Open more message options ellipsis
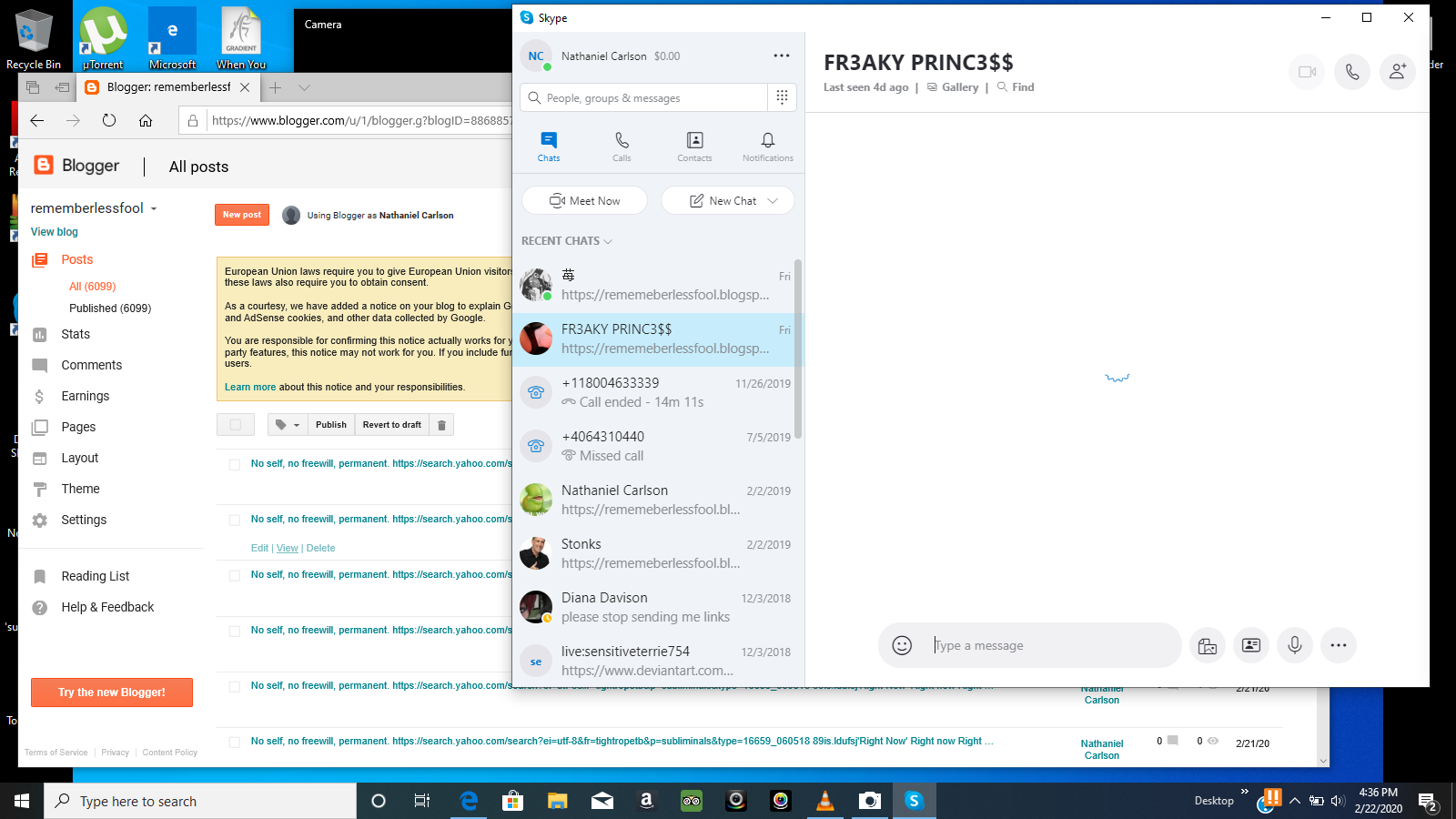1456x819 pixels. pyautogui.click(x=1339, y=645)
